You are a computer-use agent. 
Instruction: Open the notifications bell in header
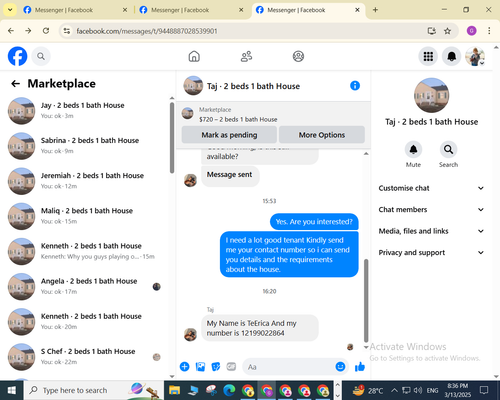click(451, 56)
